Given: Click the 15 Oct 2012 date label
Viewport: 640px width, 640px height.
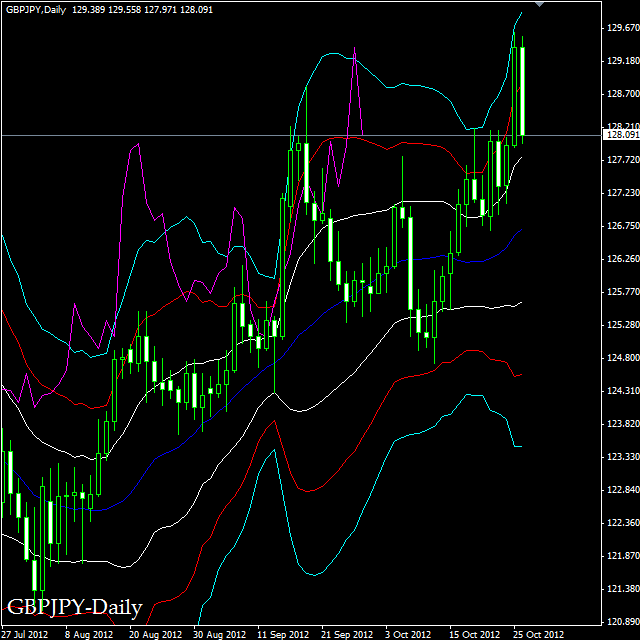Looking at the screenshot, I should (x=475, y=634).
